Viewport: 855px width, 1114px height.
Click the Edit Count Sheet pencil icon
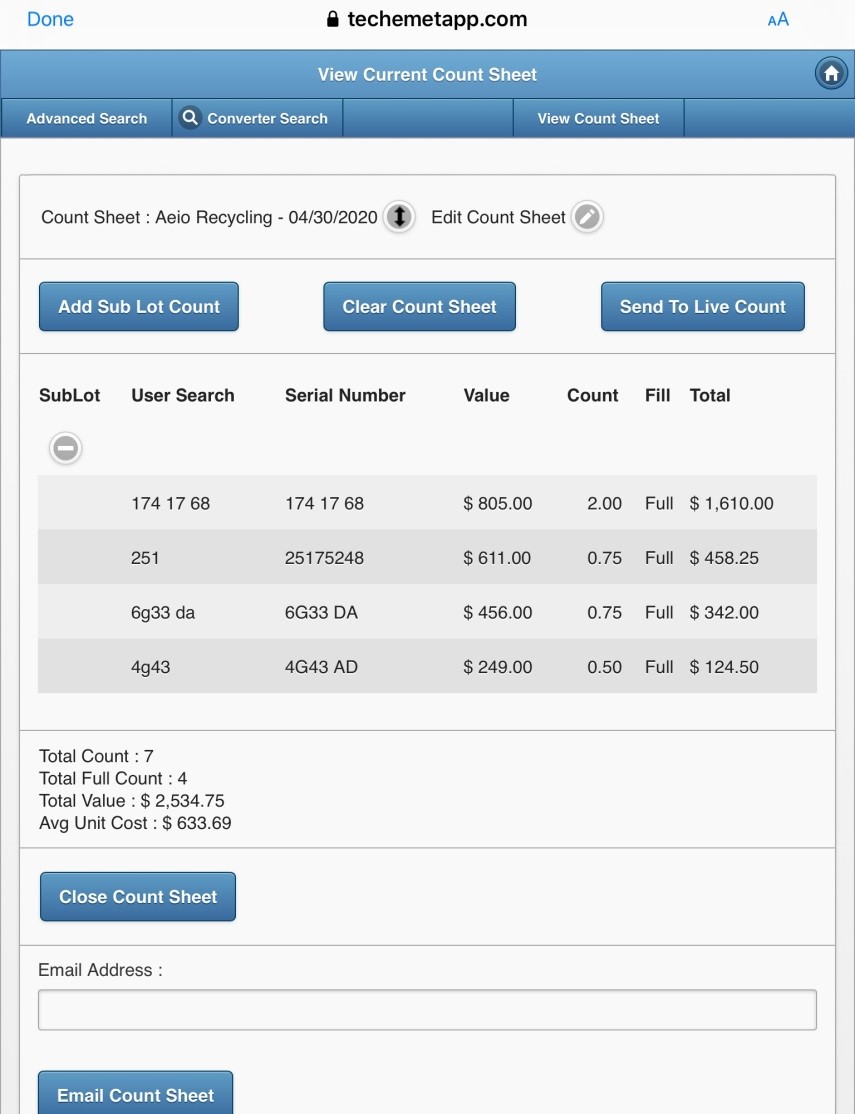587,217
